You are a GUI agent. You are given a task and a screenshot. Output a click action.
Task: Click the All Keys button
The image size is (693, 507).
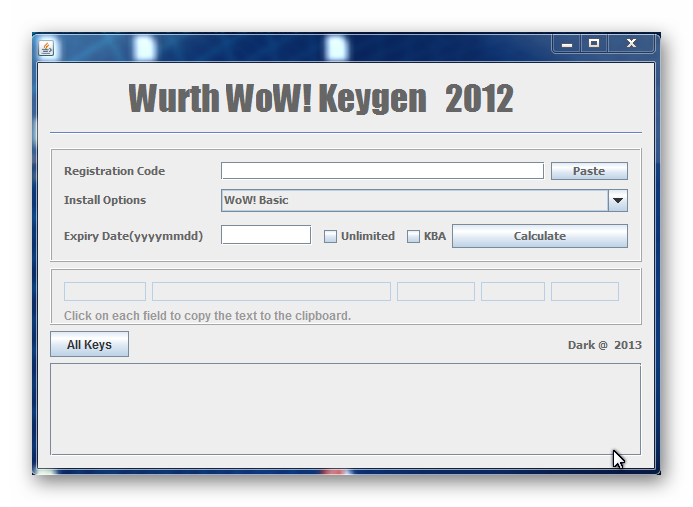point(89,344)
